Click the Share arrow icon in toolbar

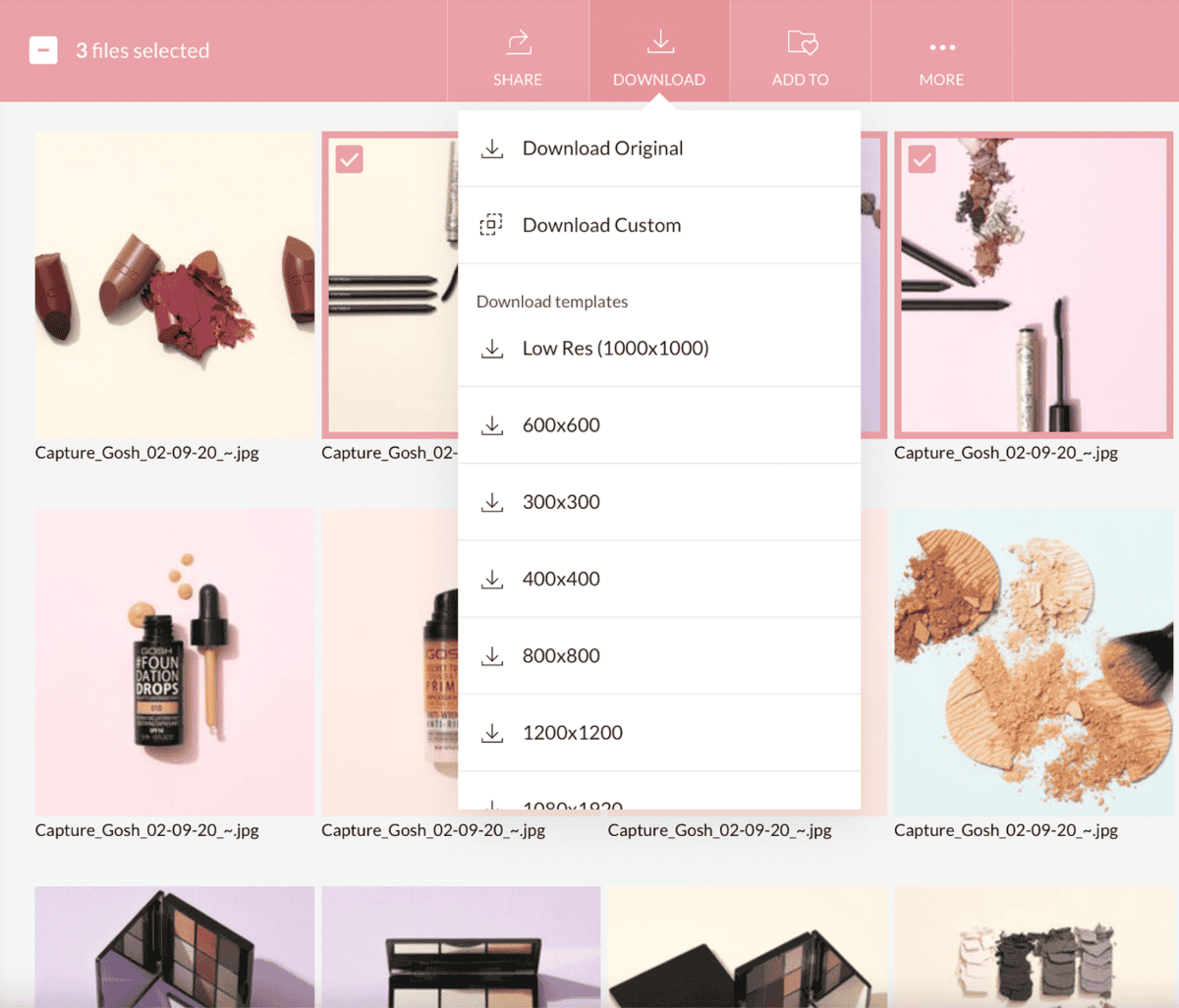(519, 41)
